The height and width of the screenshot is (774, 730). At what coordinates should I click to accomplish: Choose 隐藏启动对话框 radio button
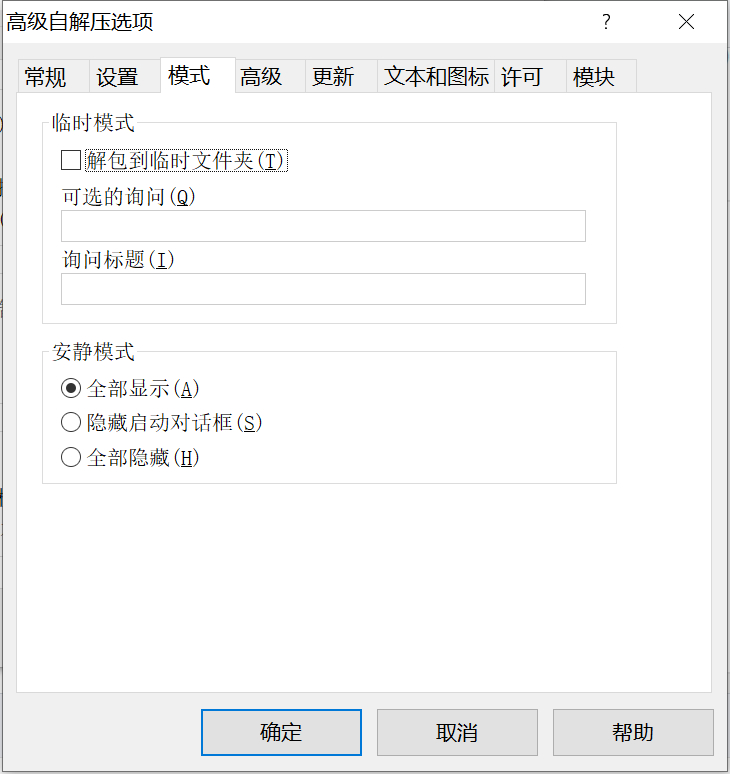pos(71,423)
